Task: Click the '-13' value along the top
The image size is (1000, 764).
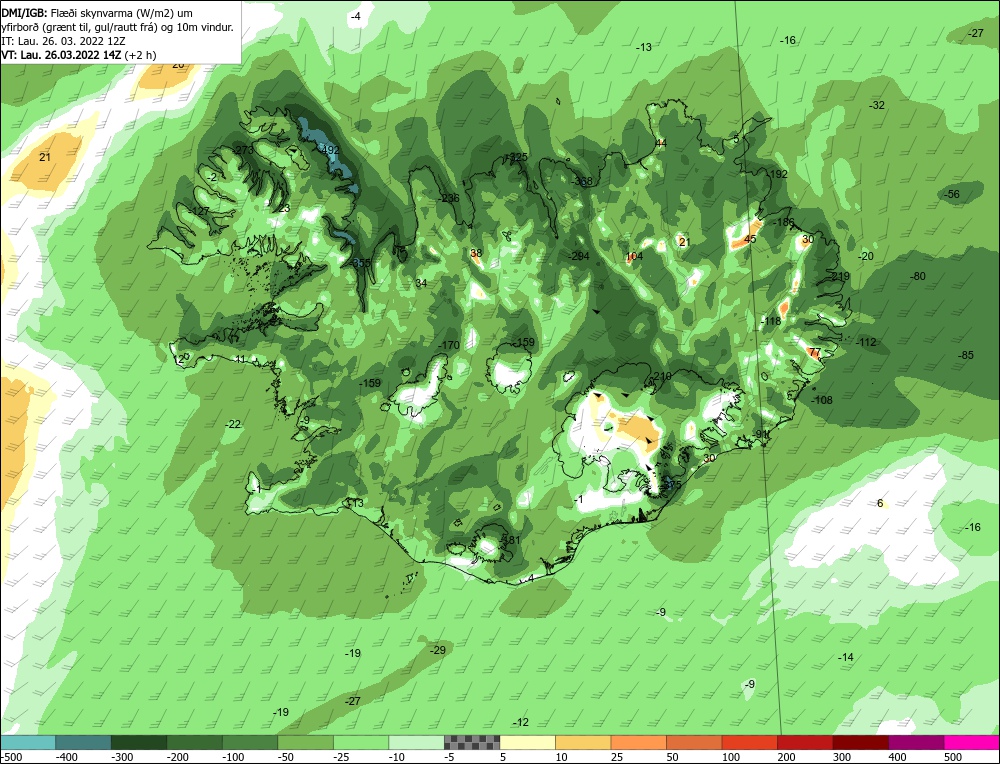Action: [644, 47]
